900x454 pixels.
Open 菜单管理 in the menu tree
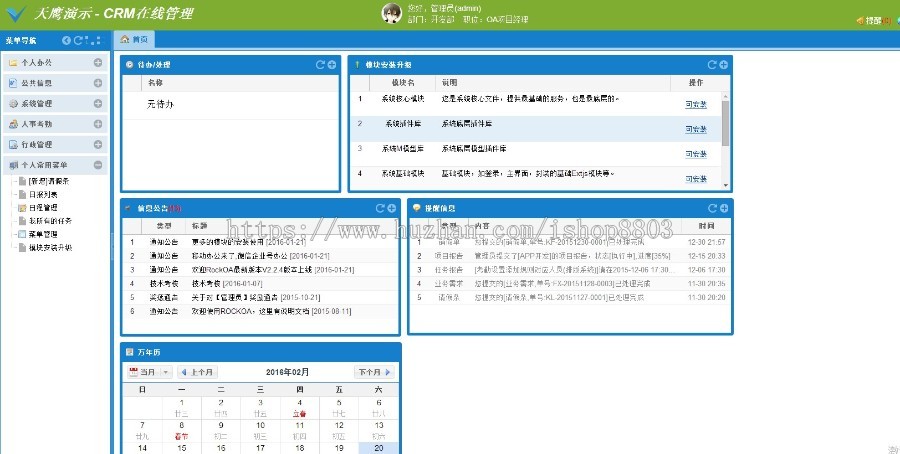click(43, 234)
